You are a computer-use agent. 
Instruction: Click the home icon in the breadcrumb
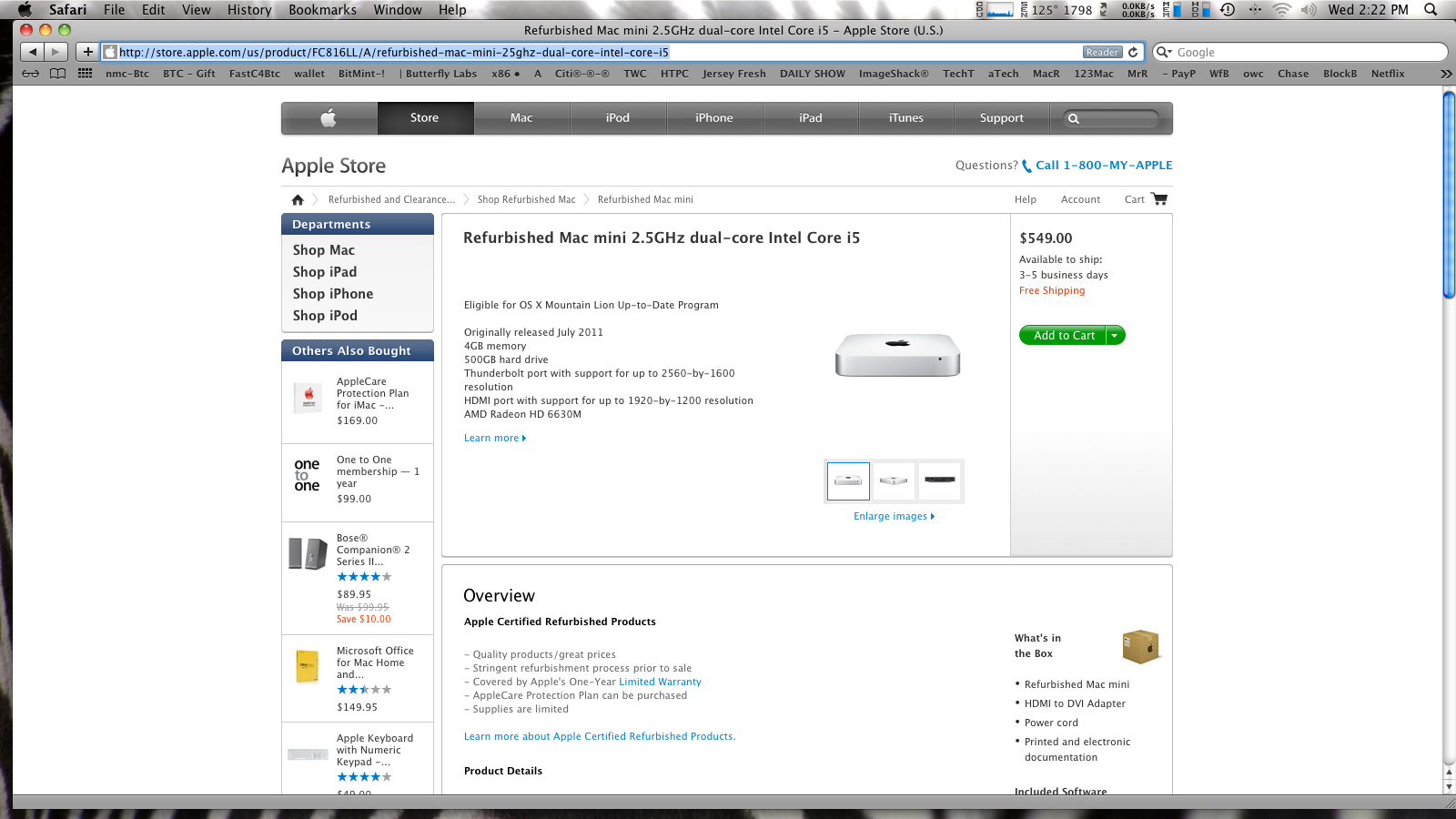coord(298,199)
